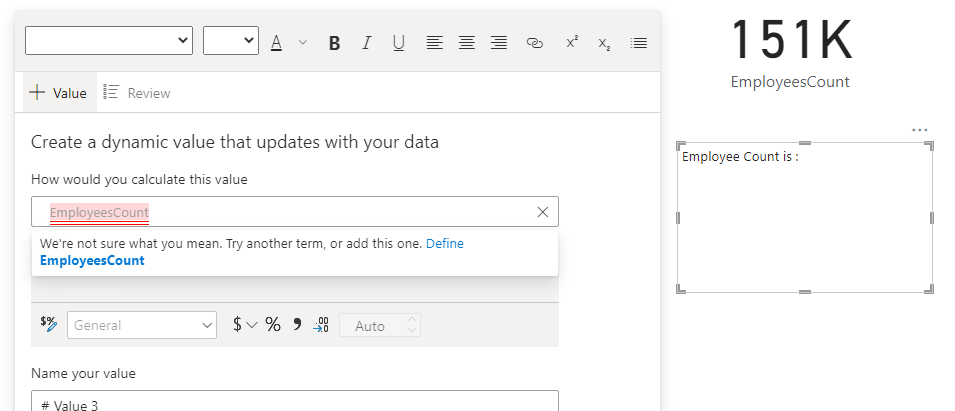The image size is (955, 411).
Task: Toggle bold formatting
Action: [x=334, y=43]
